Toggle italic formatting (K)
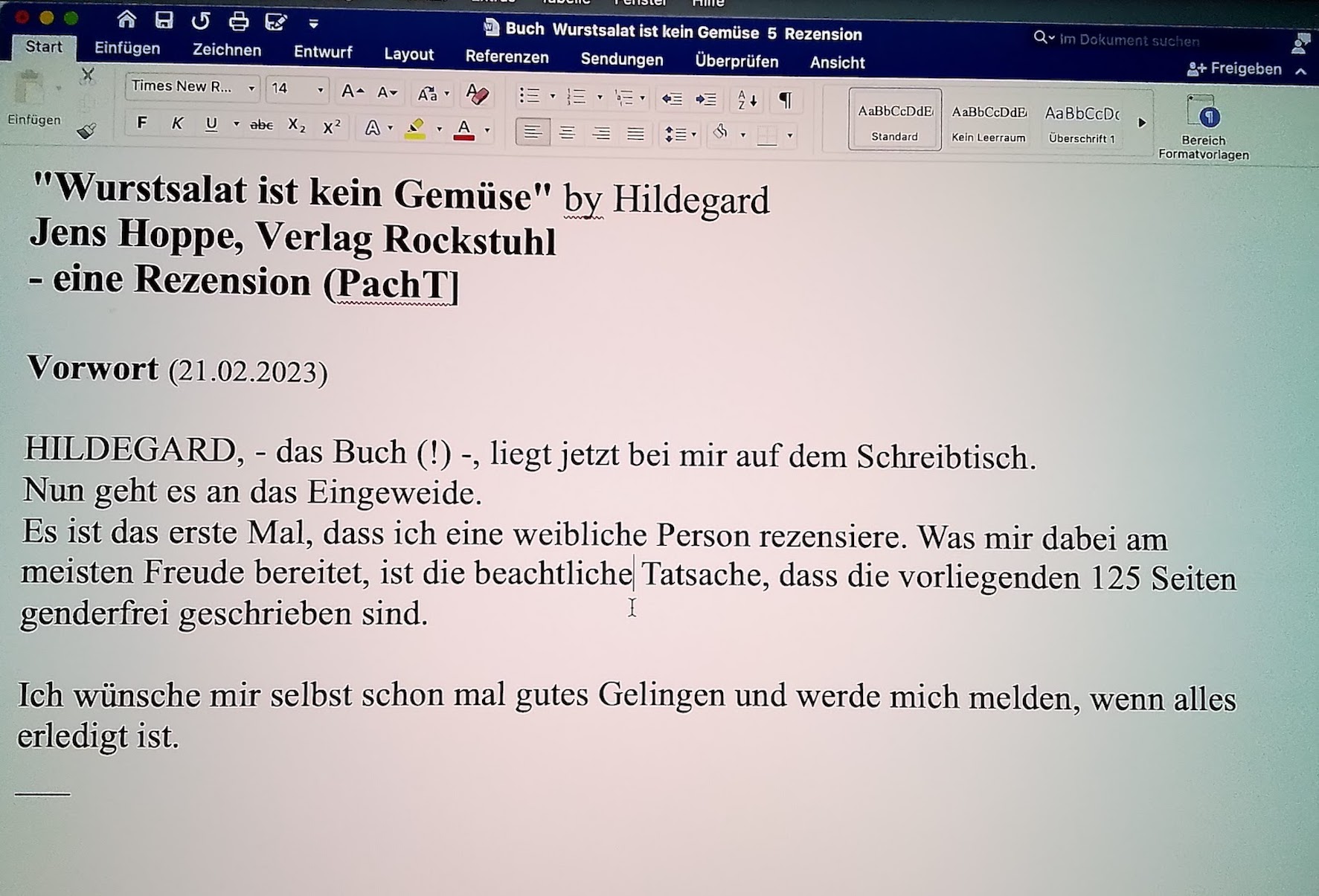Viewport: 1319px width, 896px height. 177,124
